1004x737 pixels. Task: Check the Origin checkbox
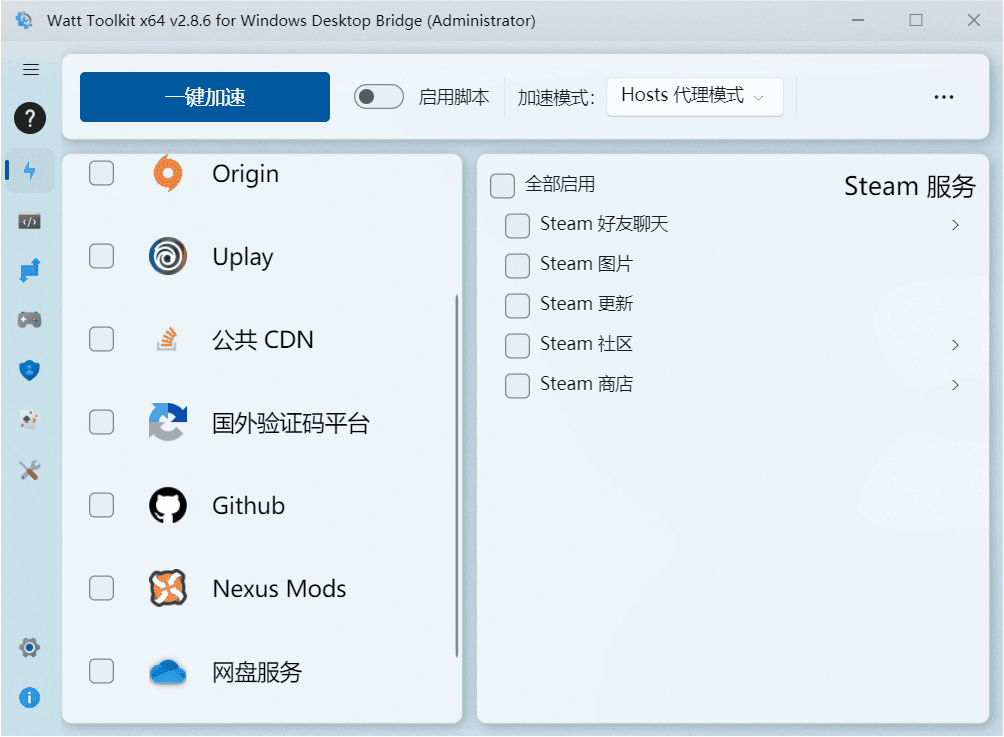click(101, 173)
